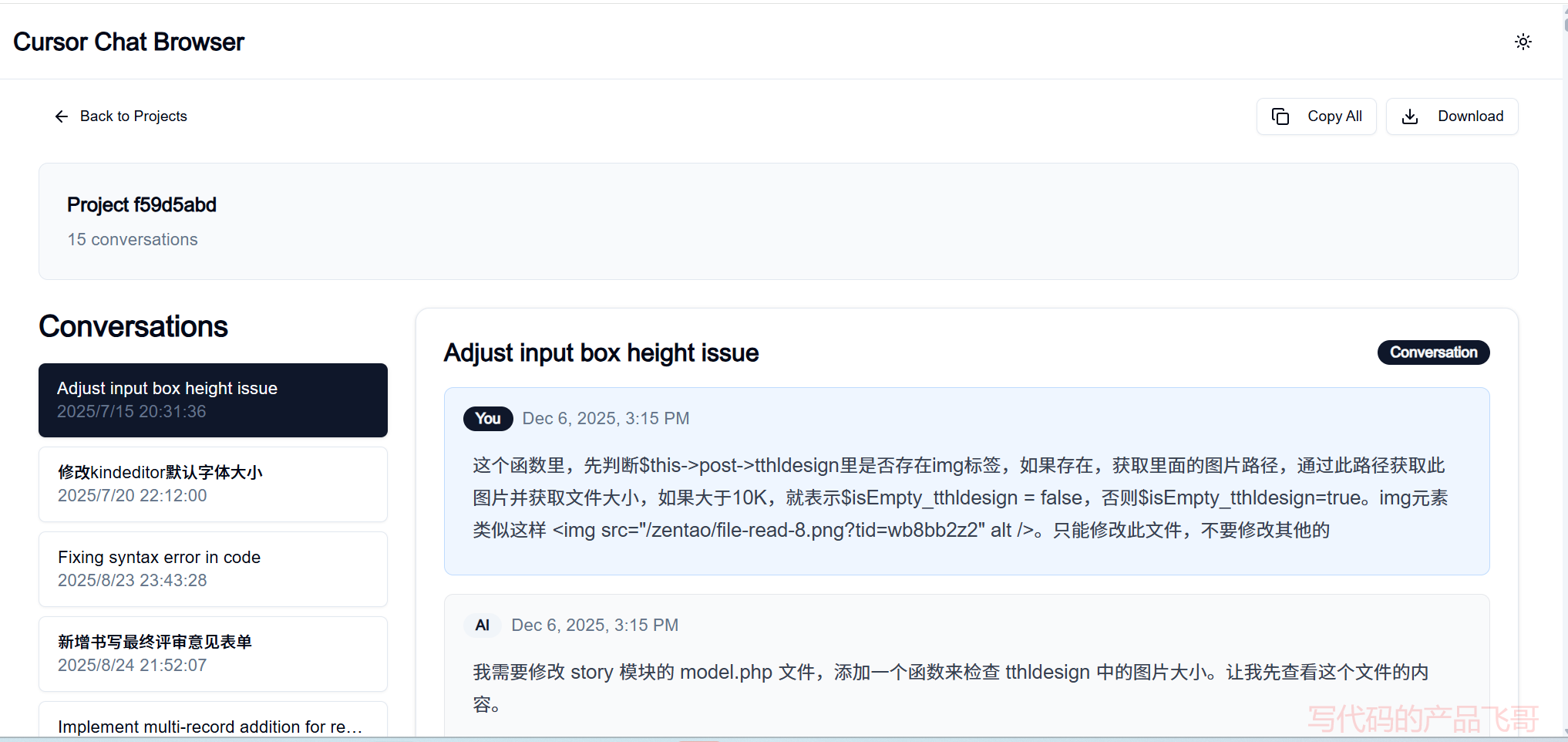
Task: Open conversation "Fixing syntax error in code"
Action: [x=213, y=568]
